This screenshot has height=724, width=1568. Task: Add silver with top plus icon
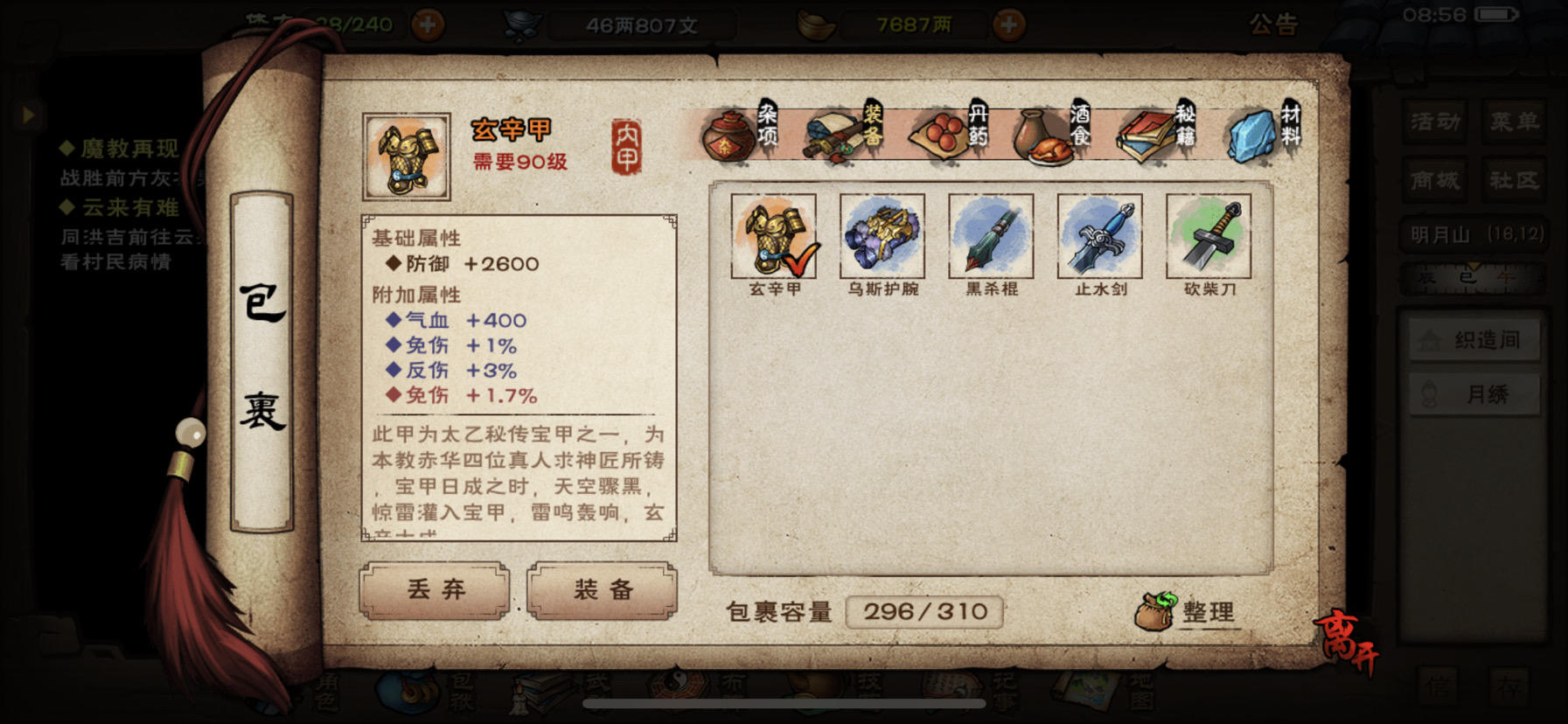pos(1008,24)
